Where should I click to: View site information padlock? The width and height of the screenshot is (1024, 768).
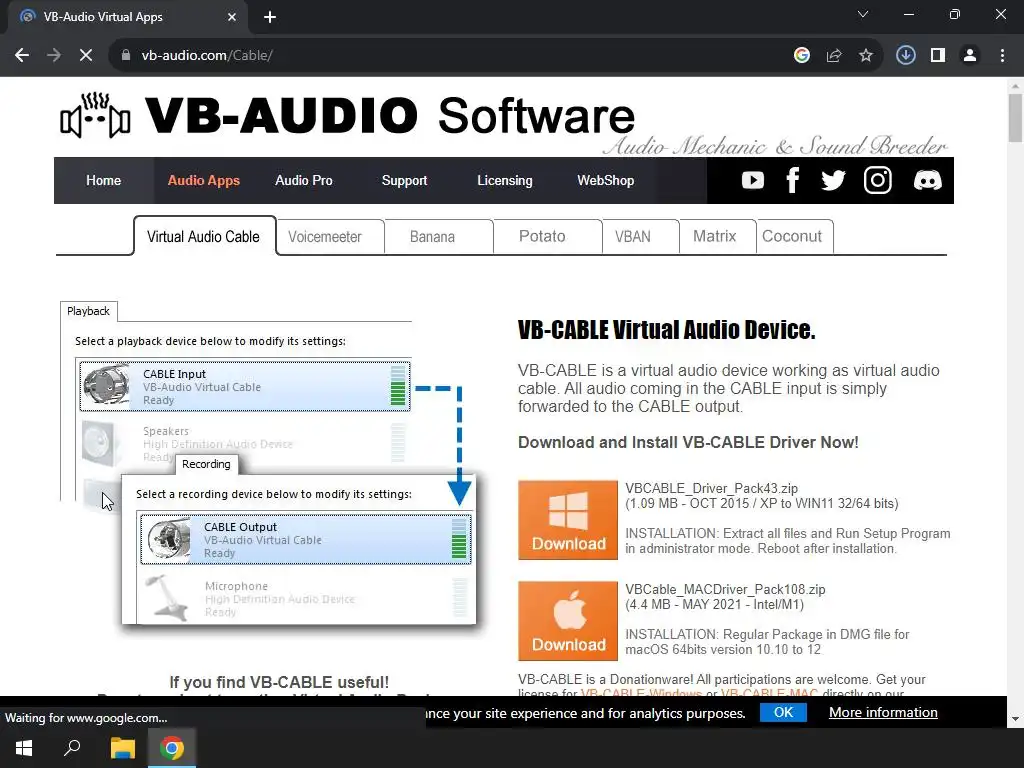126,56
